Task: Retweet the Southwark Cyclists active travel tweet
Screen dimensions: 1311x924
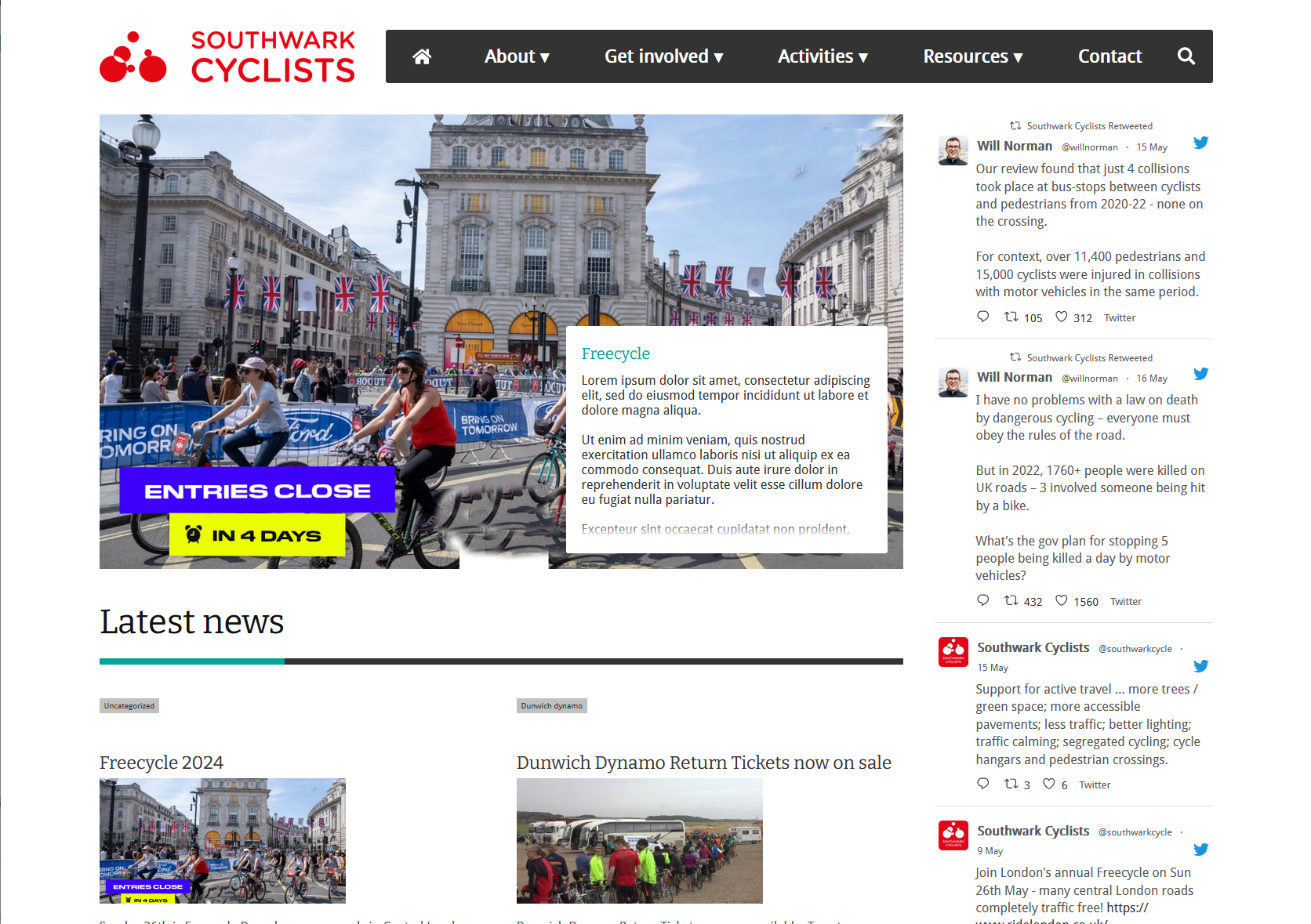Action: 1011,784
